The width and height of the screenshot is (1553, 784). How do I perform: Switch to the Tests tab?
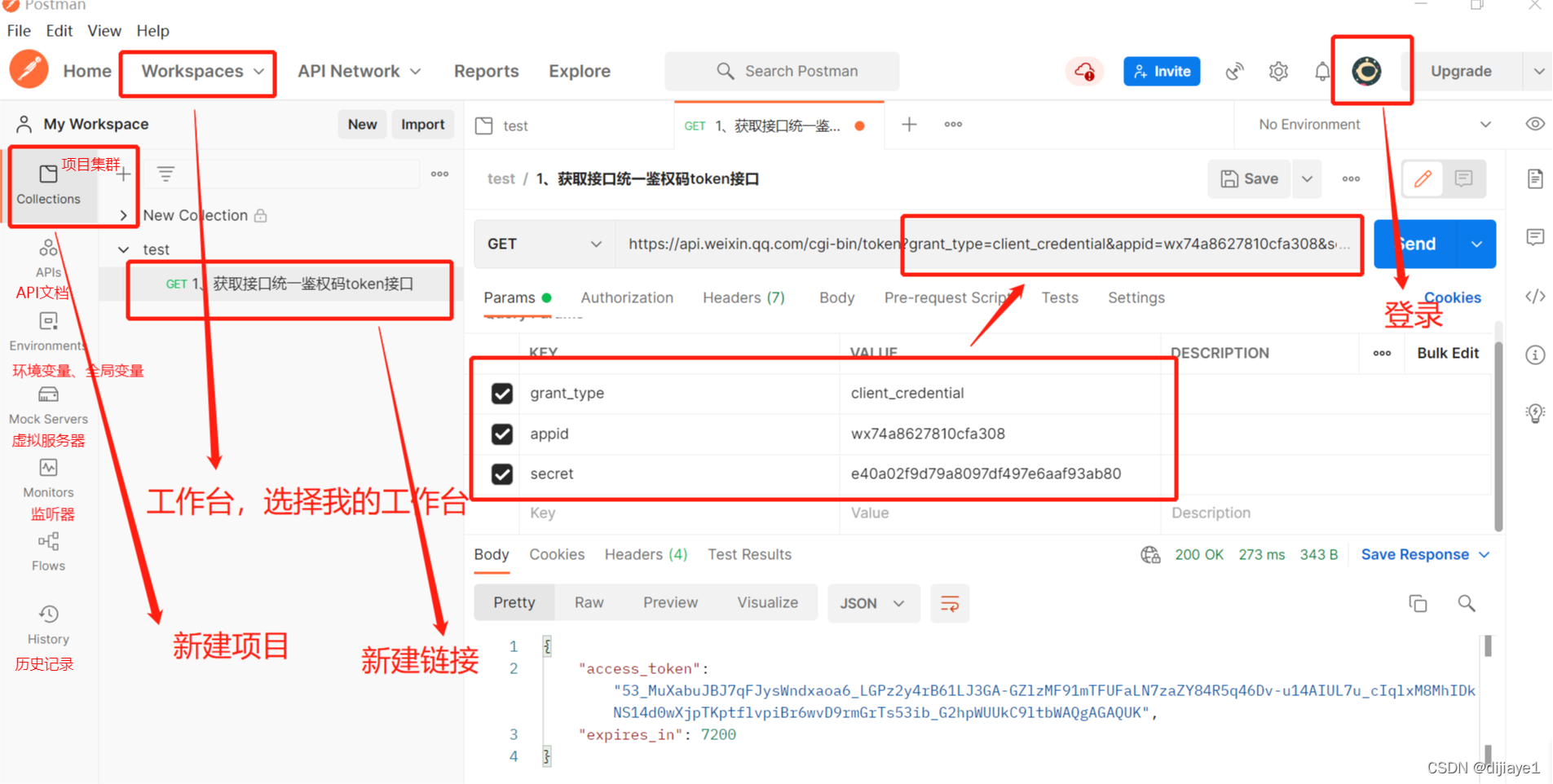click(x=1060, y=298)
